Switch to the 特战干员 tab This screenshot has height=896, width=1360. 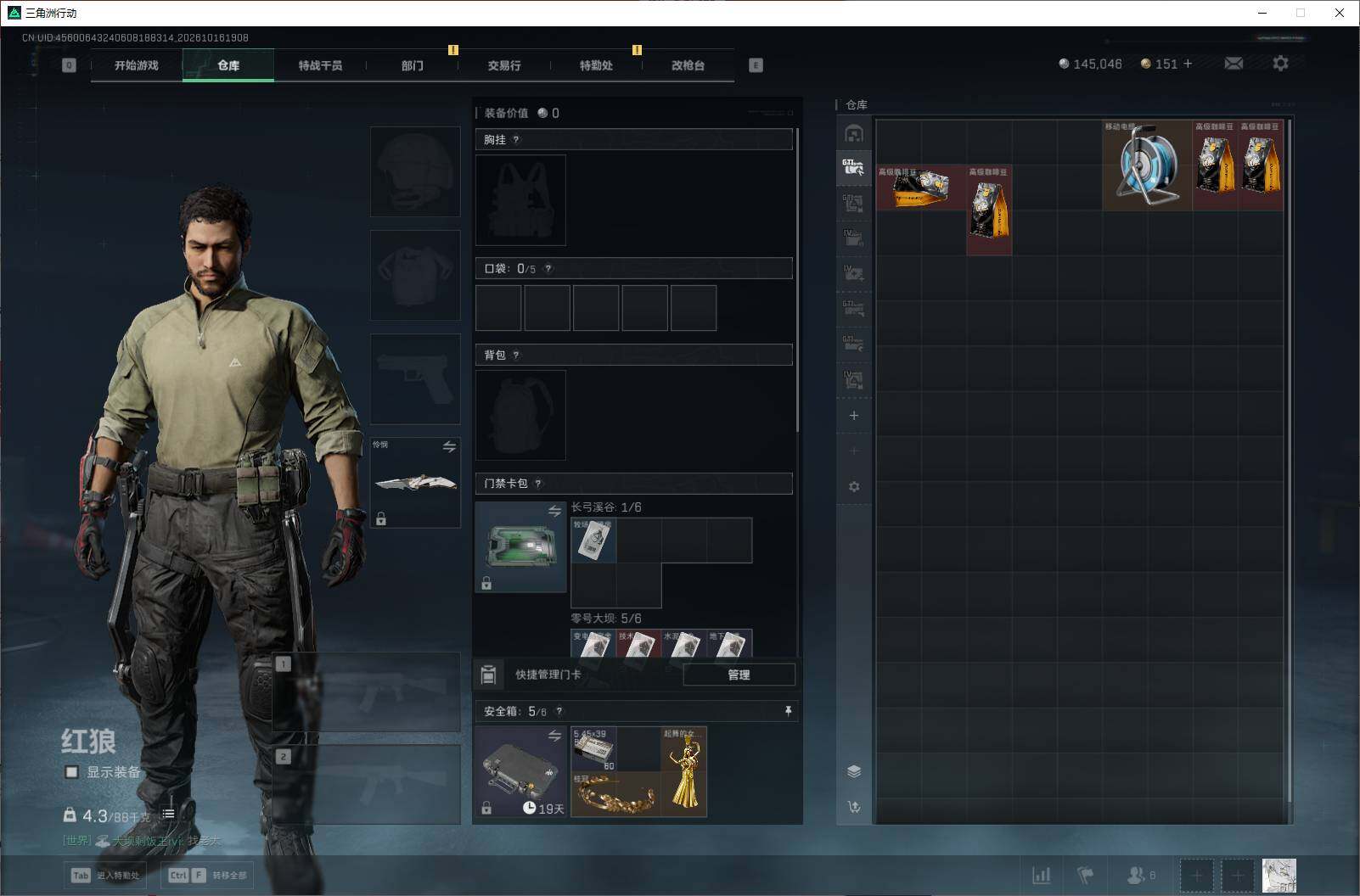pyautogui.click(x=320, y=65)
